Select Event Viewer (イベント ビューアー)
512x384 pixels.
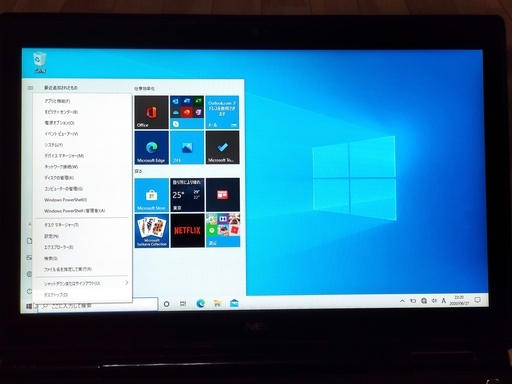coord(82,134)
